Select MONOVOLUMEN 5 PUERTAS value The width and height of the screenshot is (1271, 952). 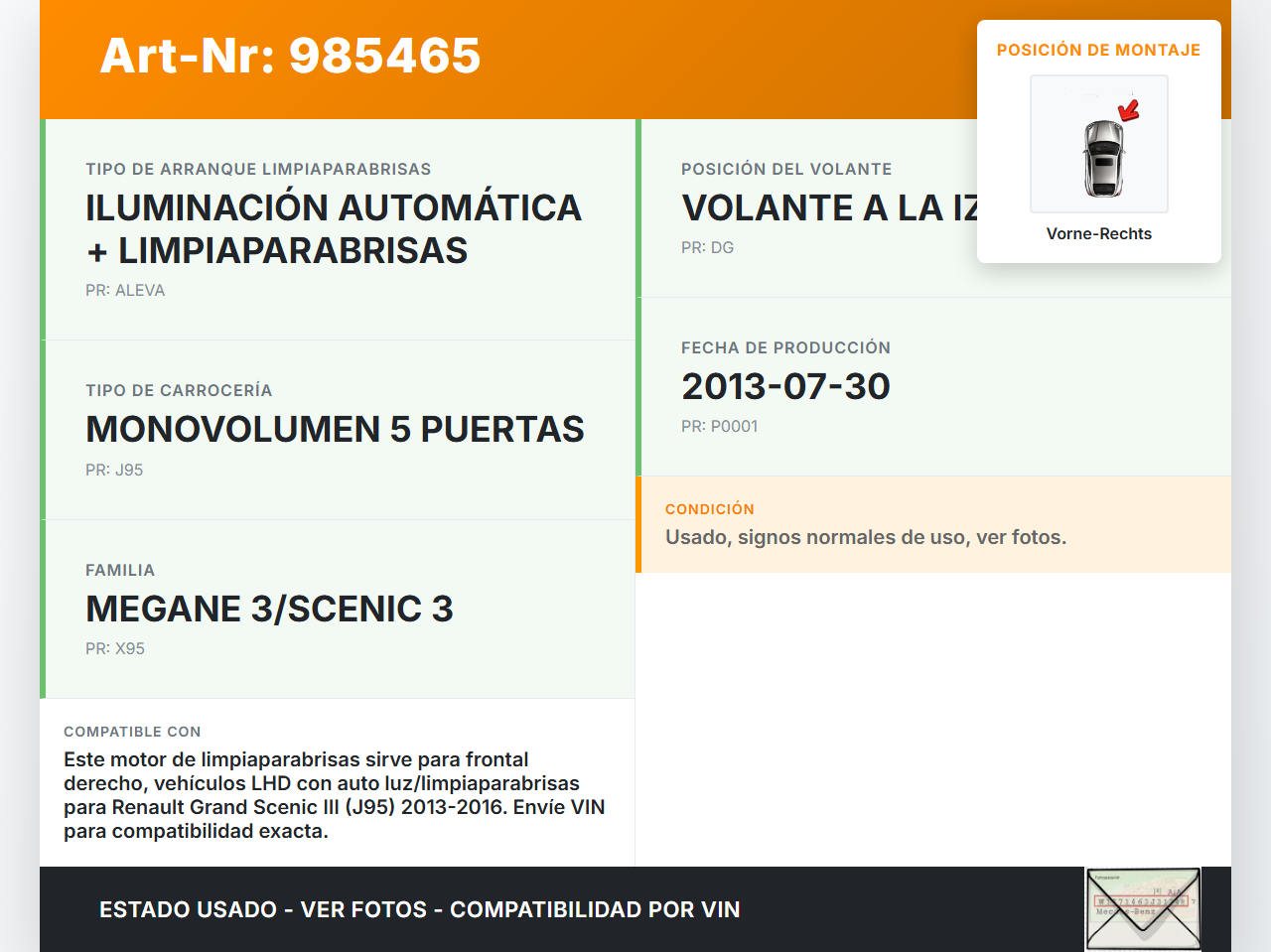[335, 429]
